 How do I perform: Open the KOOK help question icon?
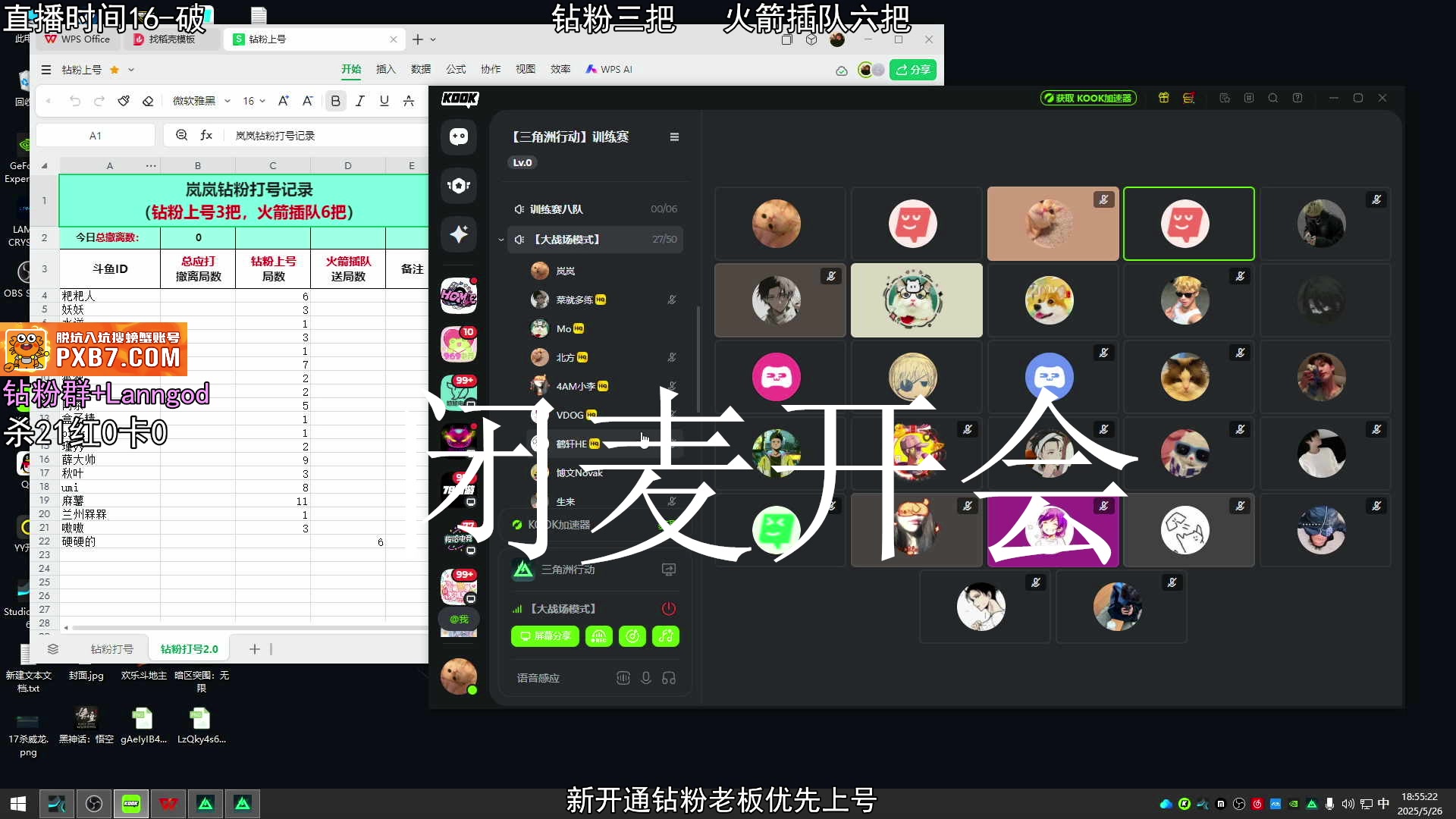1298,98
